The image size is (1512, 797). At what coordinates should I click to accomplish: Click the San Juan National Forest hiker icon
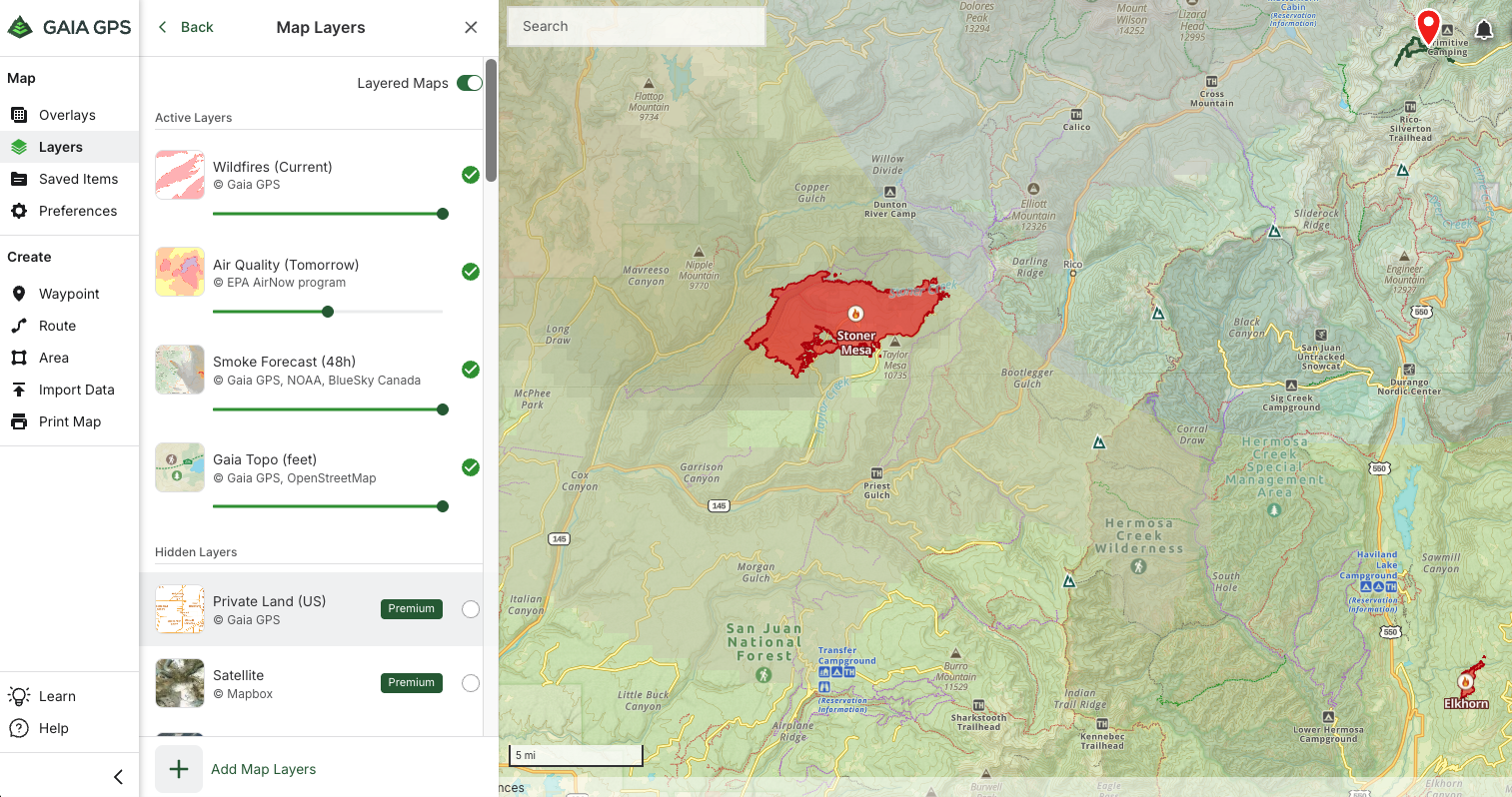764,675
